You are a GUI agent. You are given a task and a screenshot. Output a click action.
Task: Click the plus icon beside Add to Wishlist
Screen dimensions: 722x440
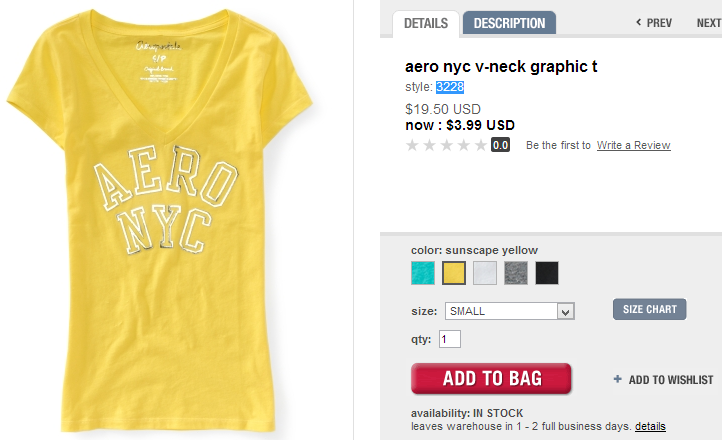(618, 380)
